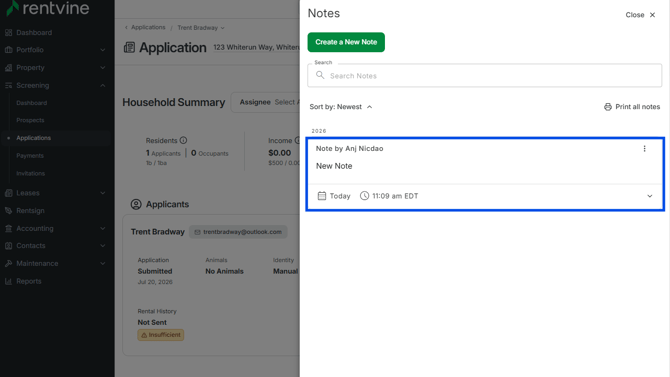Expand the Leases menu chevron

pos(103,193)
